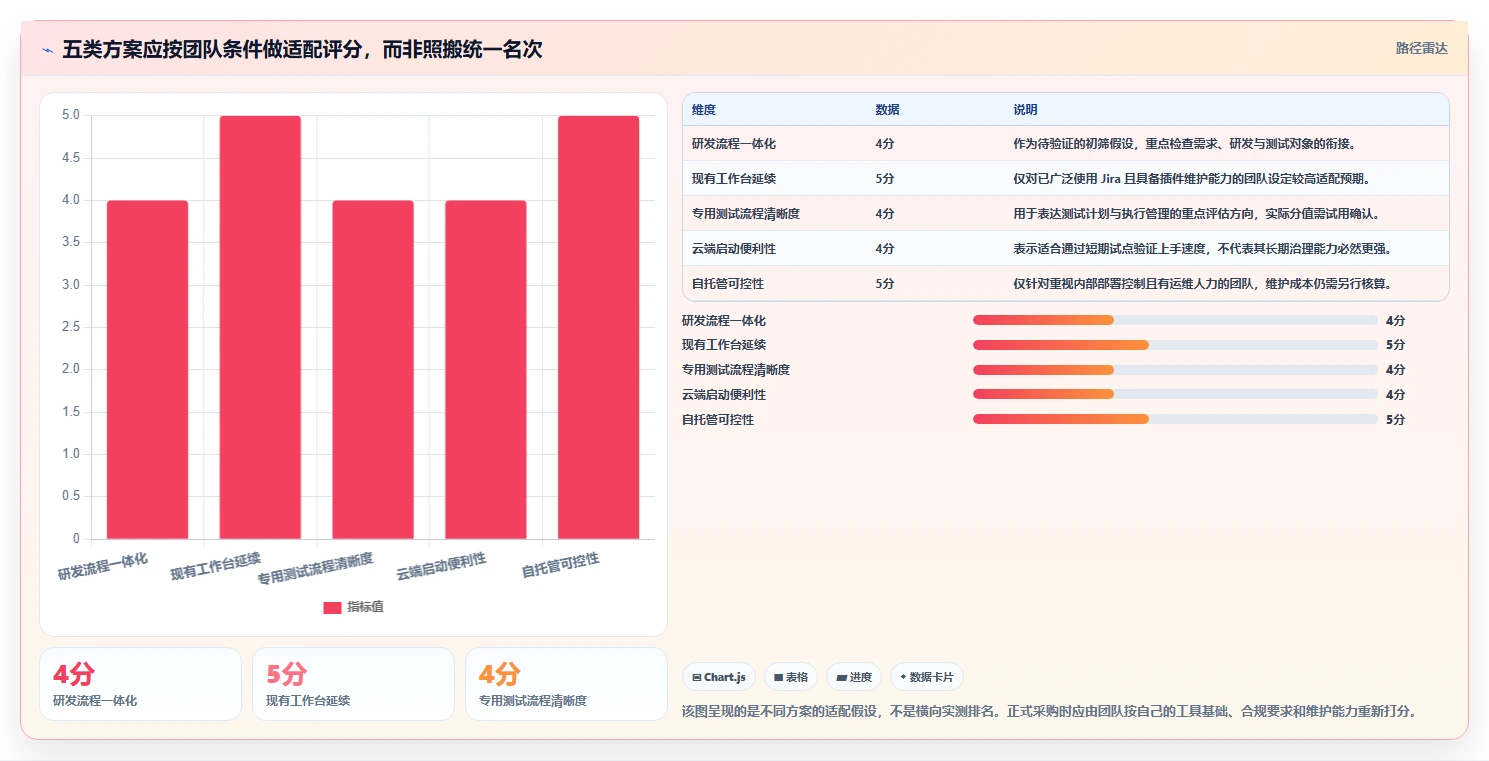
Task: Open the 4分 研发流程一体化 data card
Action: click(x=140, y=684)
